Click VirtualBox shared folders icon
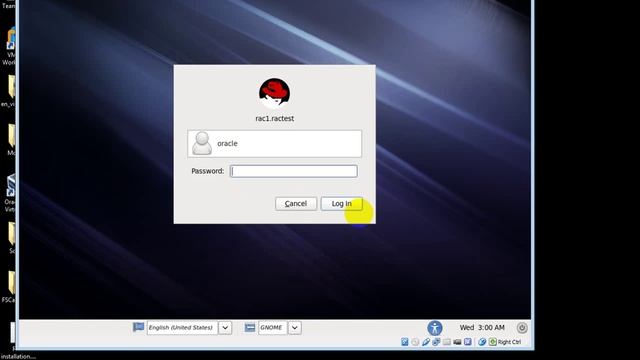The height and width of the screenshot is (360, 640). click(447, 342)
